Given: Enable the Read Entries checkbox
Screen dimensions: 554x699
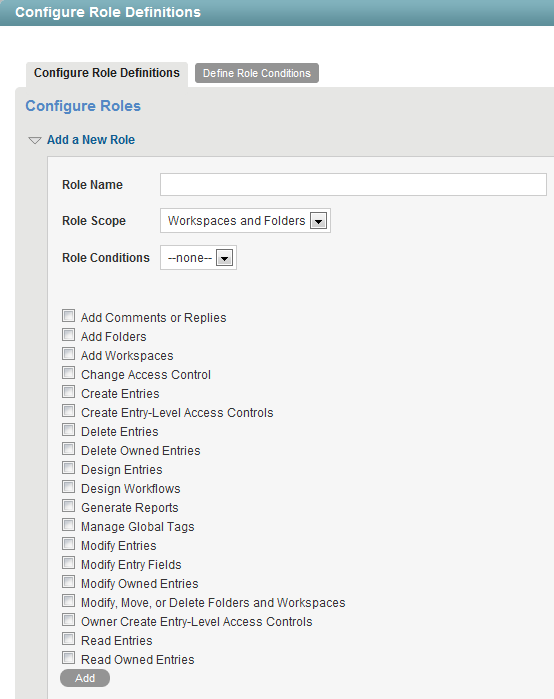Looking at the screenshot, I should (x=68, y=639).
